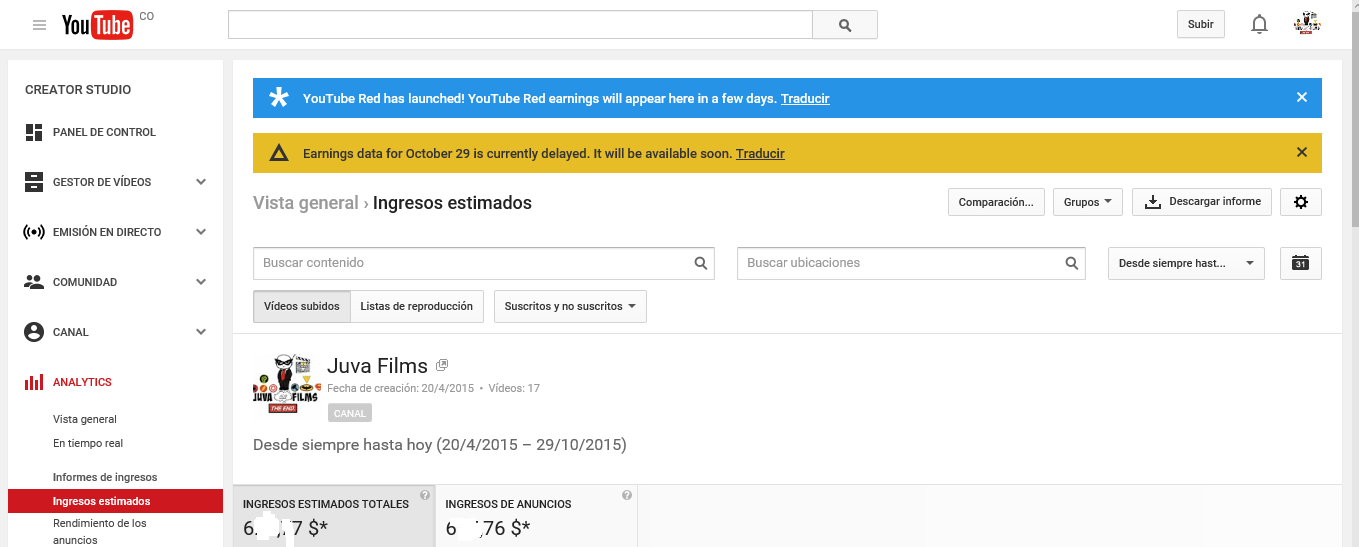1359x547 pixels.
Task: Click magnifier in Buscar contenido field
Action: (x=701, y=263)
